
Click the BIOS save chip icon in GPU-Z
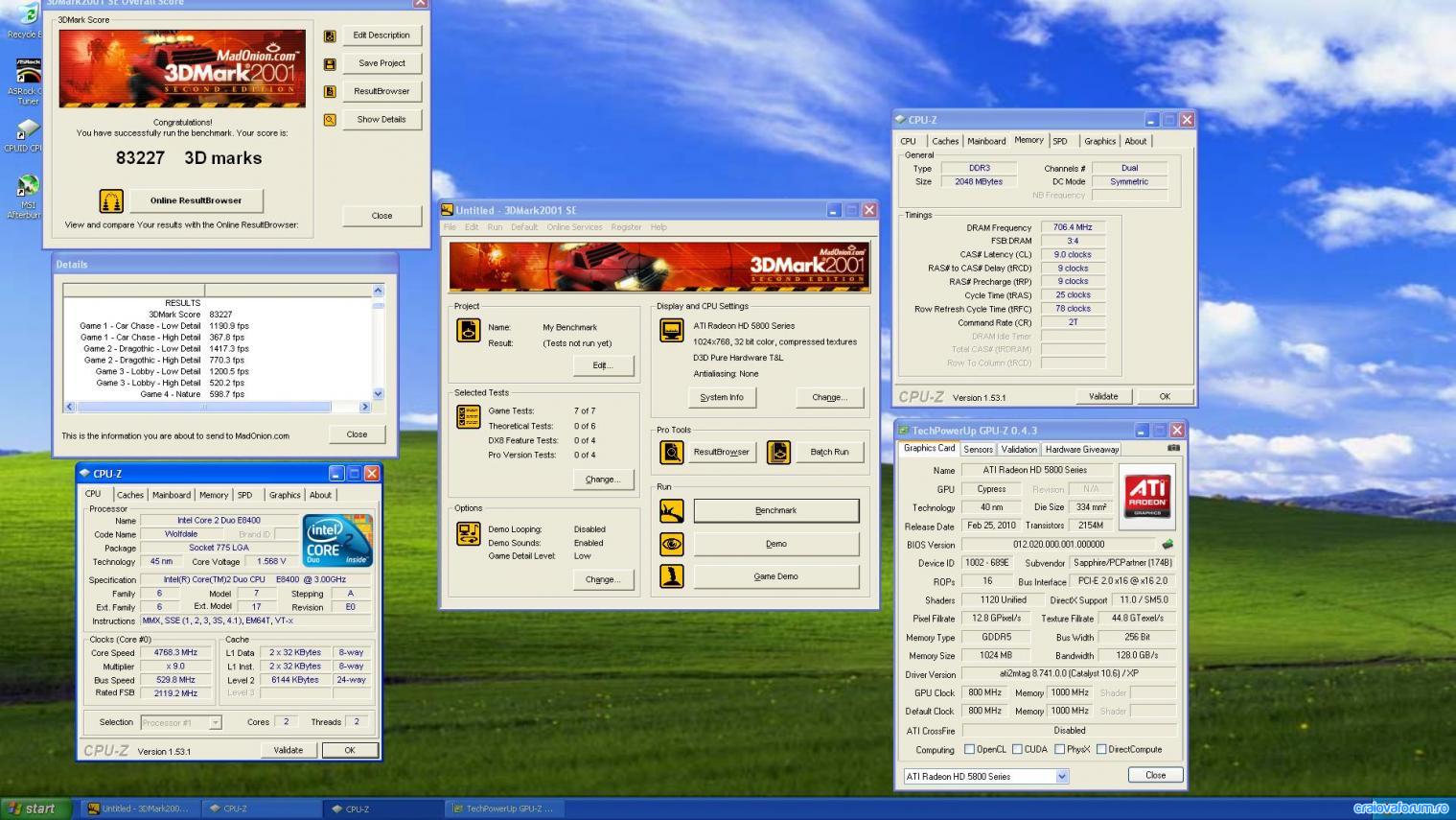point(1167,544)
